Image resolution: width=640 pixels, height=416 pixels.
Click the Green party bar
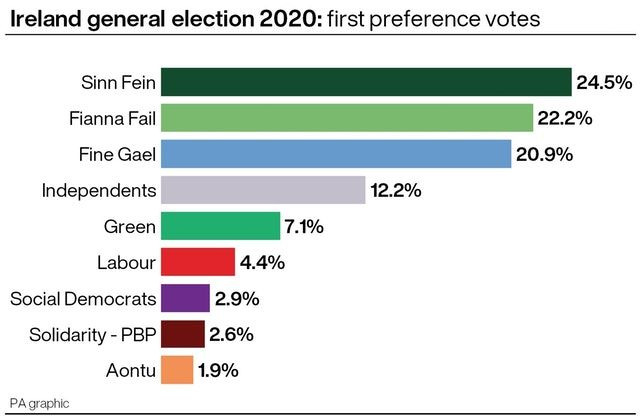(x=220, y=226)
